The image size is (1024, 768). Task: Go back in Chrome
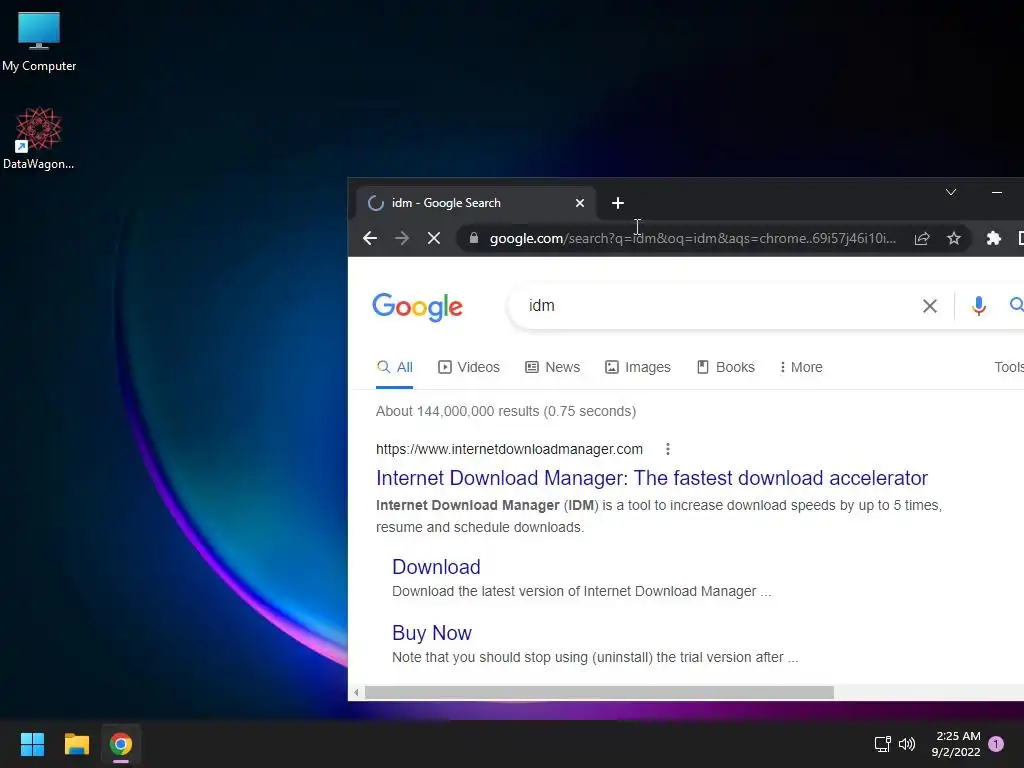click(x=370, y=238)
